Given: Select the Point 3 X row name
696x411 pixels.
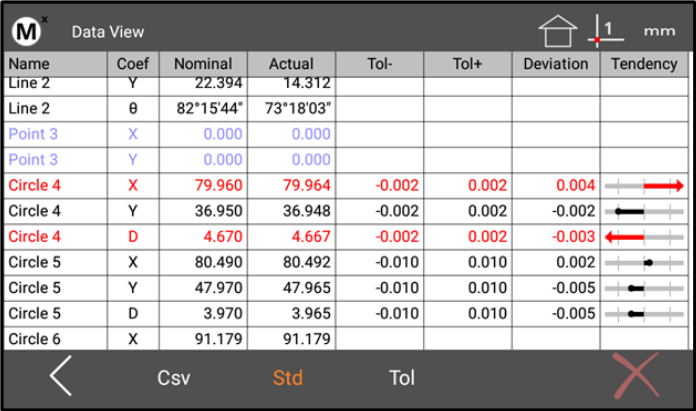Looking at the screenshot, I should coord(33,134).
